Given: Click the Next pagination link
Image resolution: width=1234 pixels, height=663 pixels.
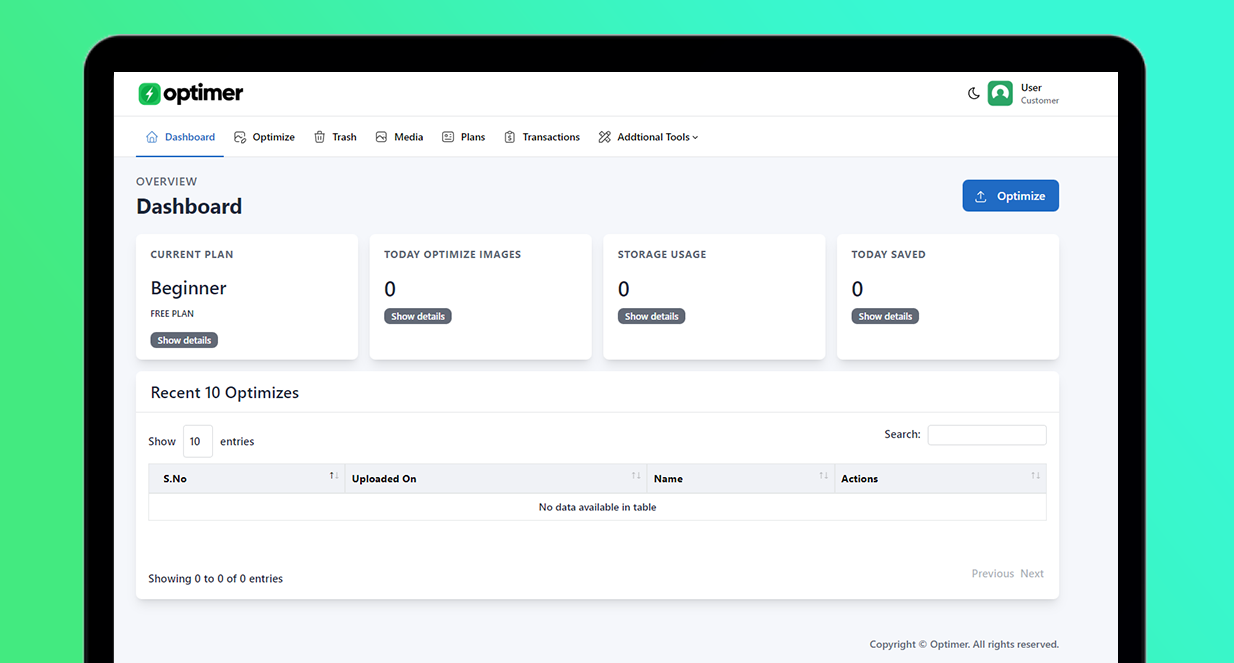Looking at the screenshot, I should point(1031,573).
